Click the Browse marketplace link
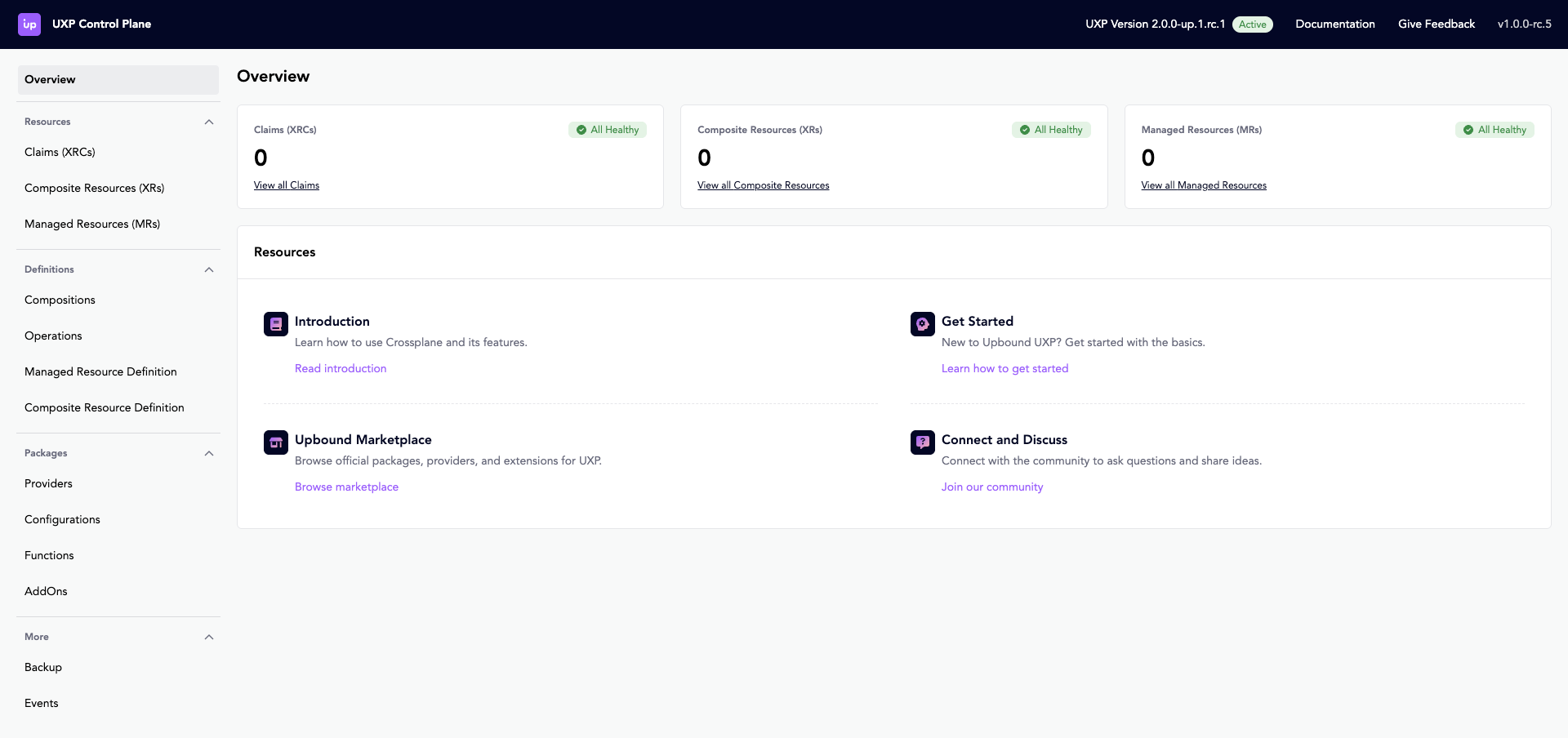1568x738 pixels. tap(346, 487)
